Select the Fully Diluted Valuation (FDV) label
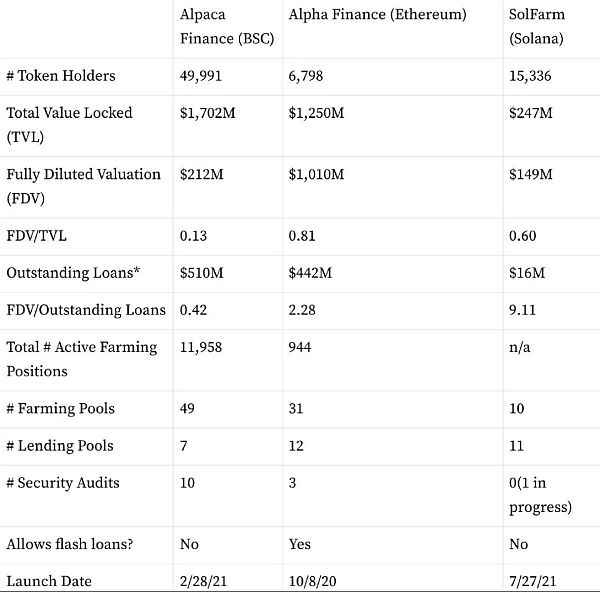The image size is (600, 592). [83, 186]
